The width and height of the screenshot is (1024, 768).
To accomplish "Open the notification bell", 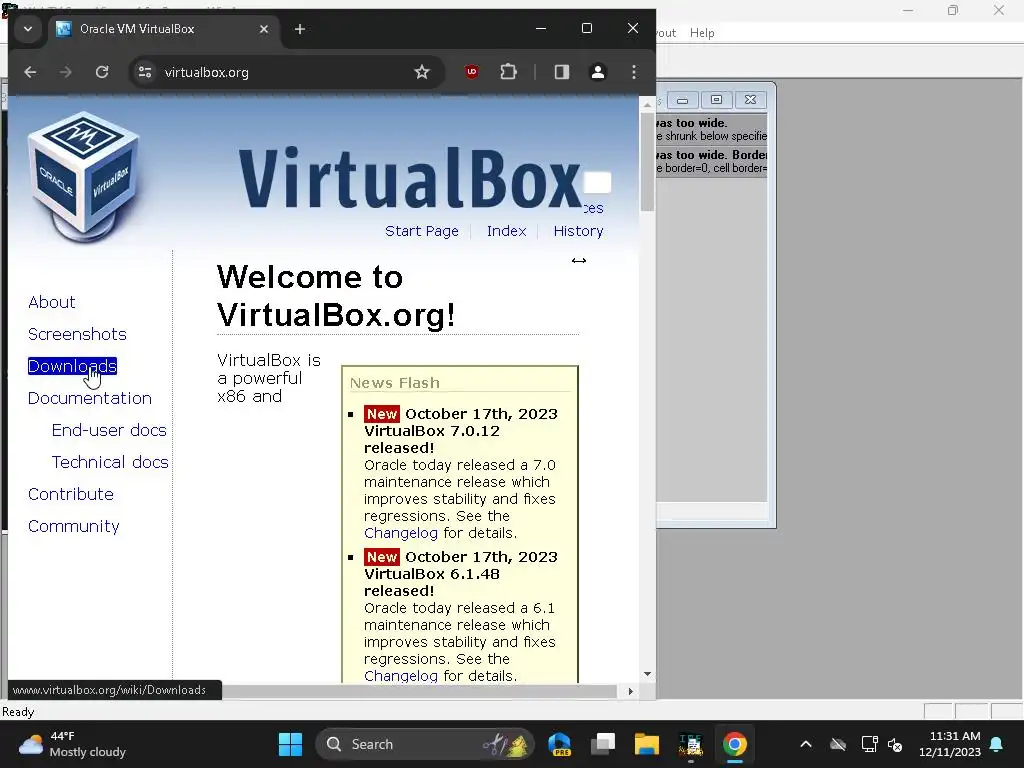I will pyautogui.click(x=997, y=744).
